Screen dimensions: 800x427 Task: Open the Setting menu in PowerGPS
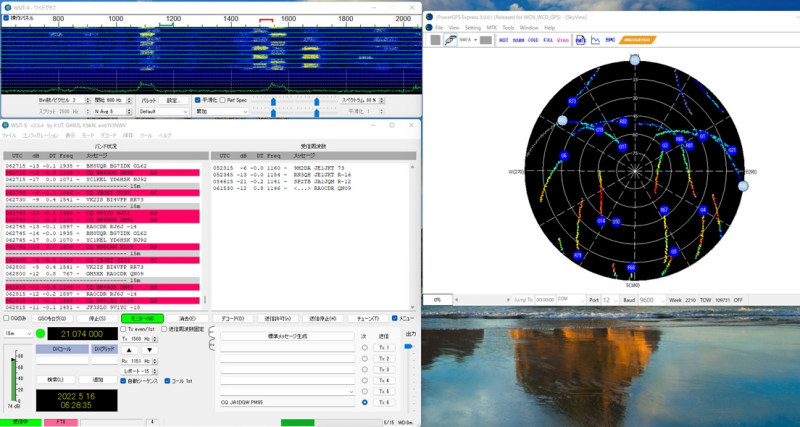point(472,28)
